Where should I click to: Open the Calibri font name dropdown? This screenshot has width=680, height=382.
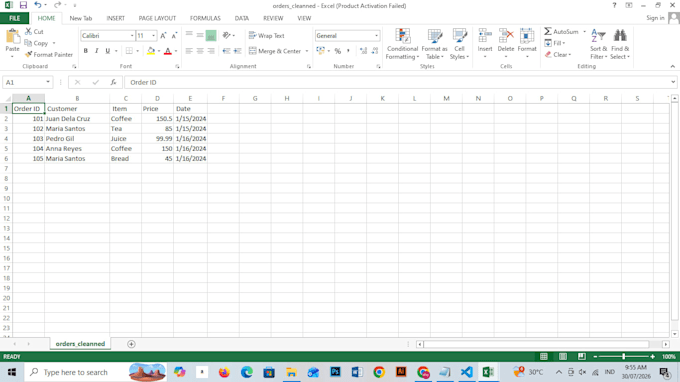click(132, 36)
